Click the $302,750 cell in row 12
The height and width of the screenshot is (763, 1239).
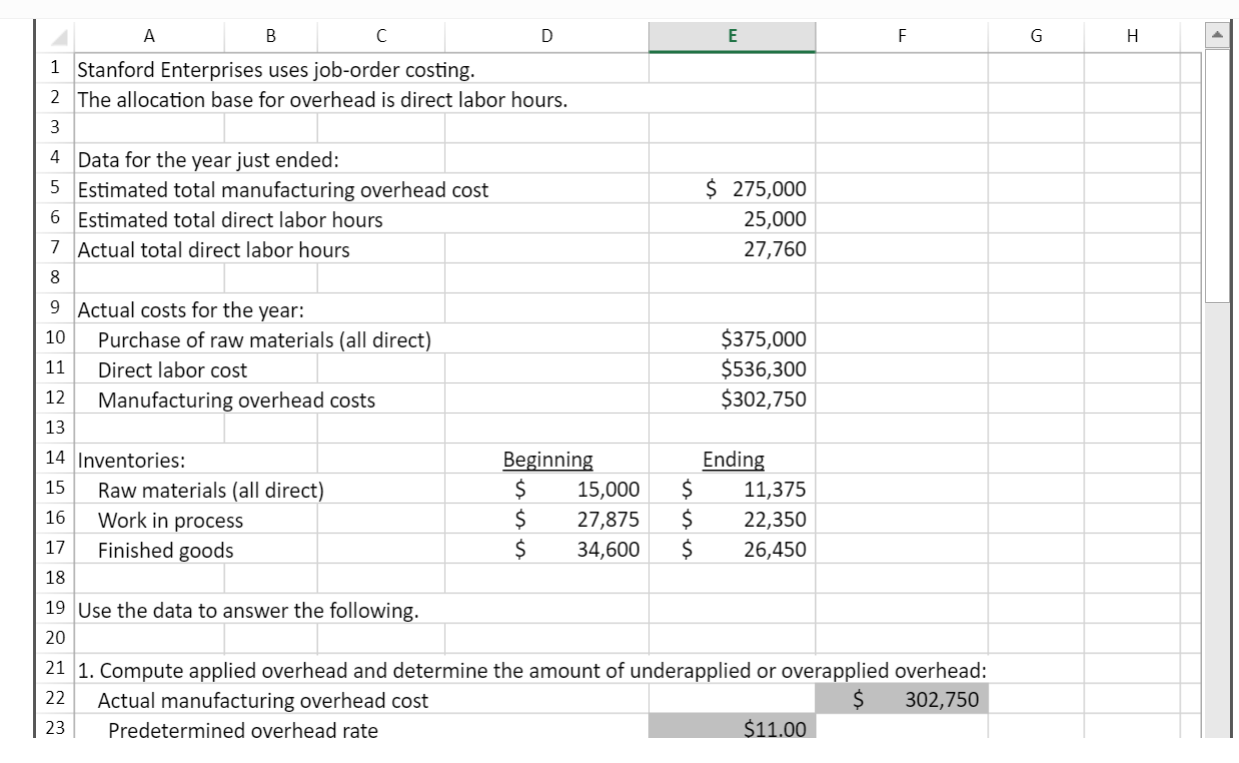[x=732, y=400]
